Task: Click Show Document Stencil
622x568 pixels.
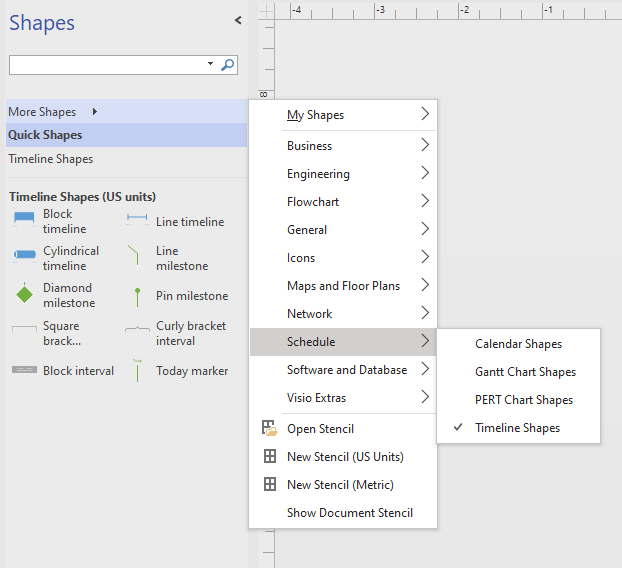Action: (x=343, y=512)
